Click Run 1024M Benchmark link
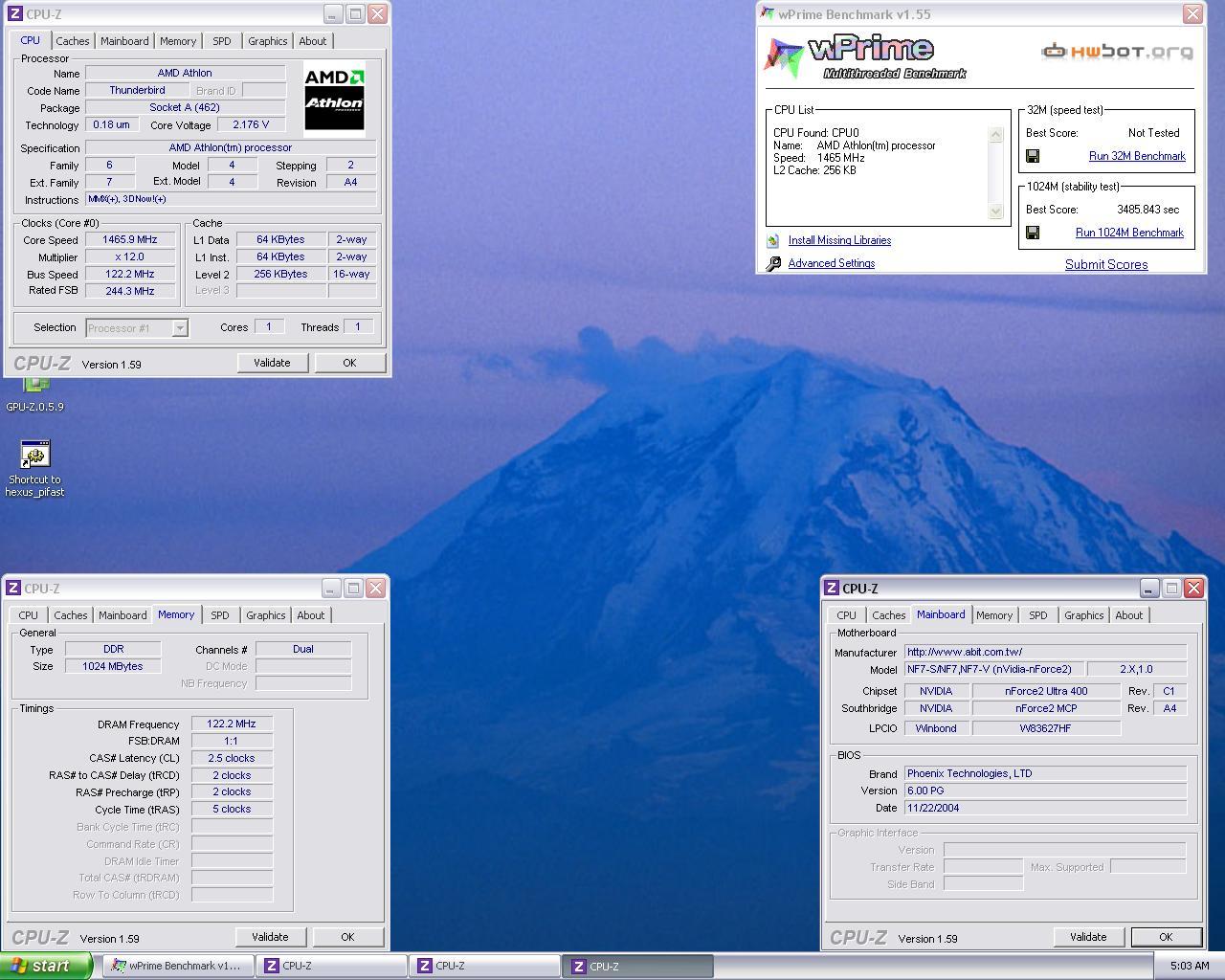1225x980 pixels. click(x=1129, y=233)
